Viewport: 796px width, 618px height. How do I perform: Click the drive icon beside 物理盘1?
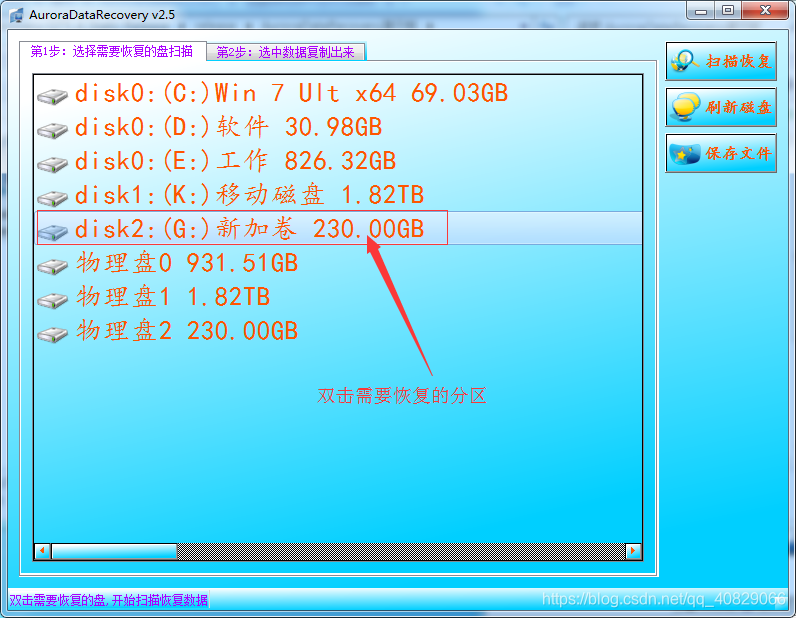[52, 300]
